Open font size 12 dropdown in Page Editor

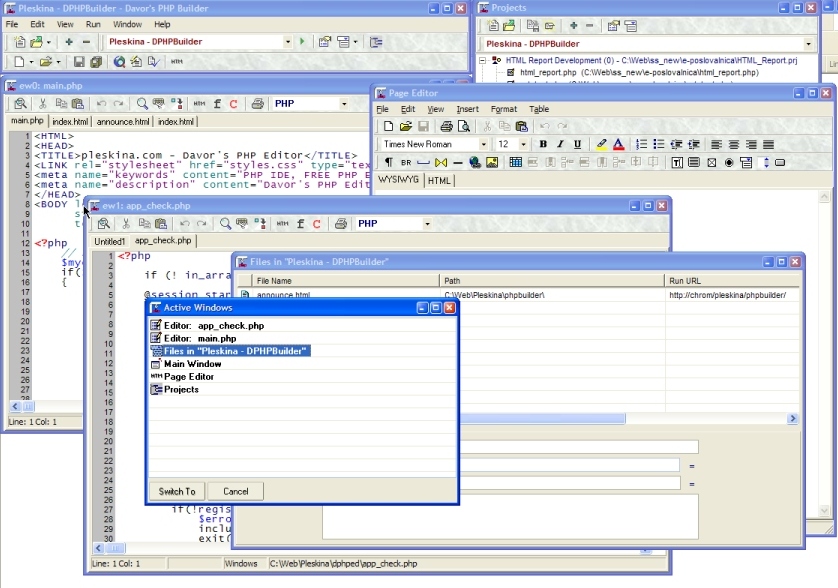pyautogui.click(x=523, y=144)
